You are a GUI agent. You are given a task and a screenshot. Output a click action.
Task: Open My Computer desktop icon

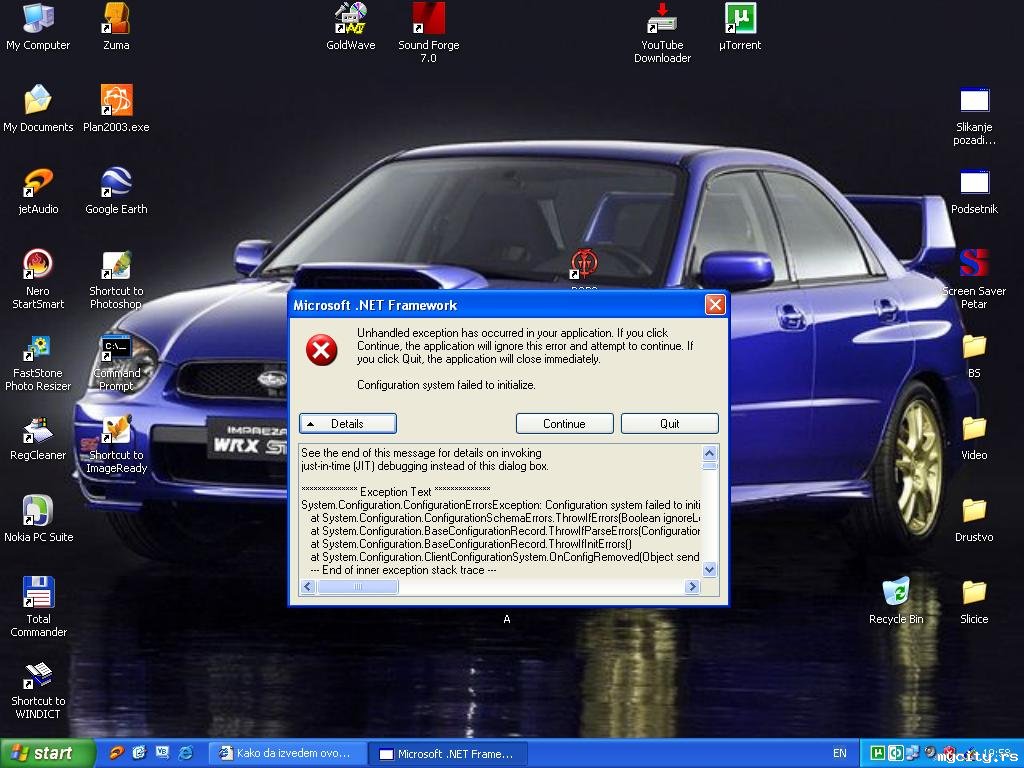[x=38, y=27]
